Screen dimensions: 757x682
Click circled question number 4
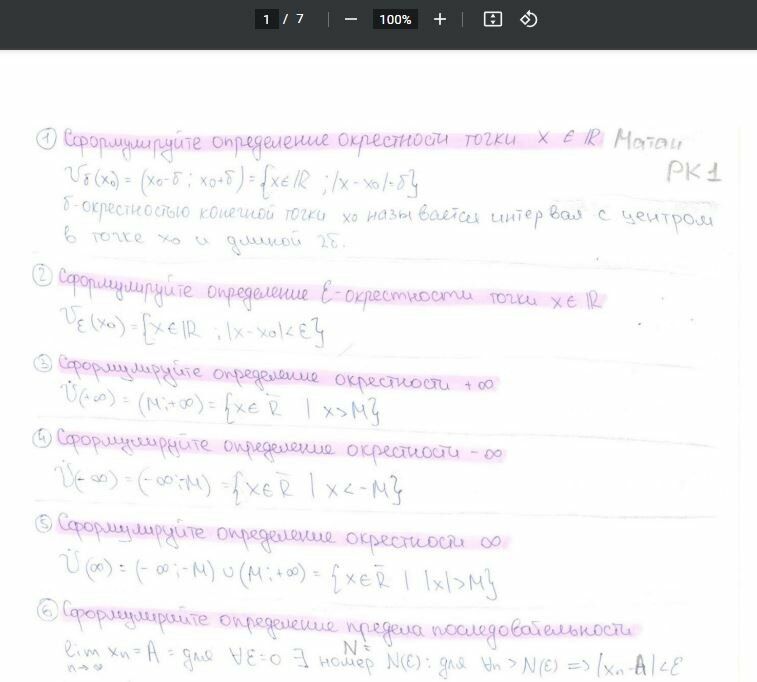42,438
